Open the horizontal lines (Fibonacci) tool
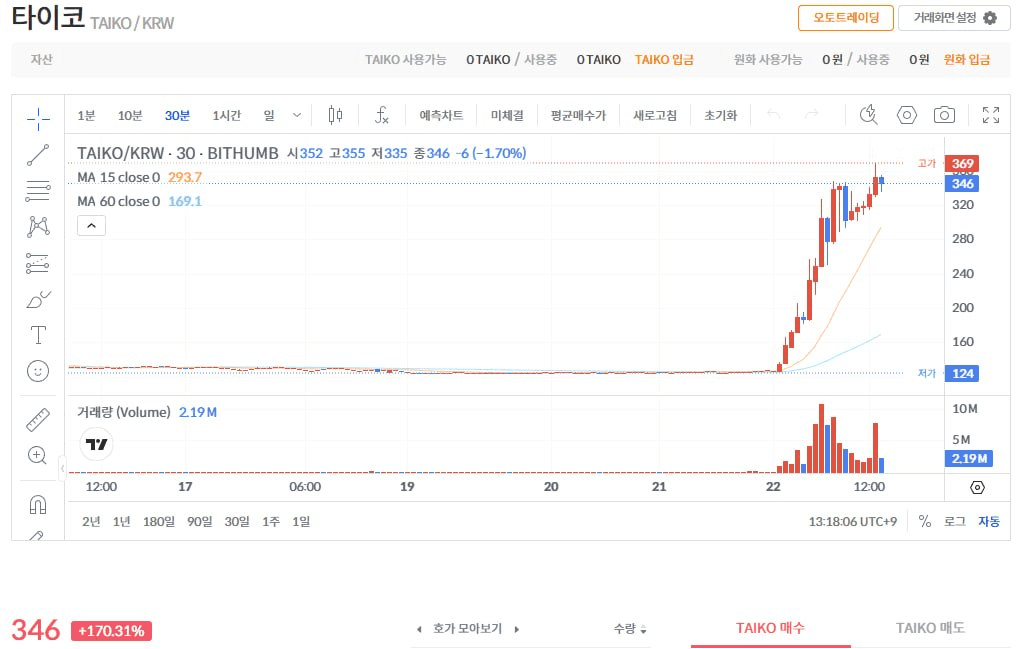This screenshot has height=649, width=1017. click(x=38, y=191)
